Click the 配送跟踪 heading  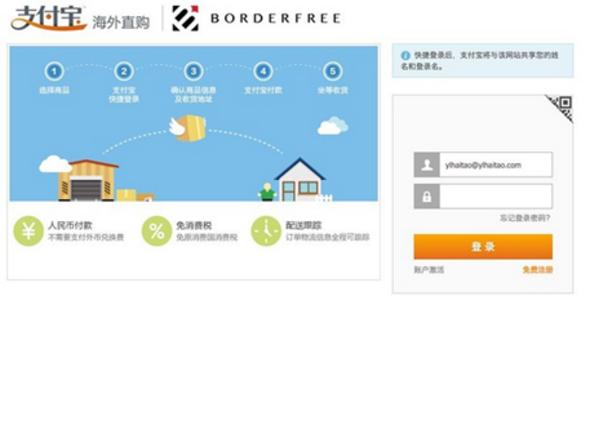[x=304, y=225]
